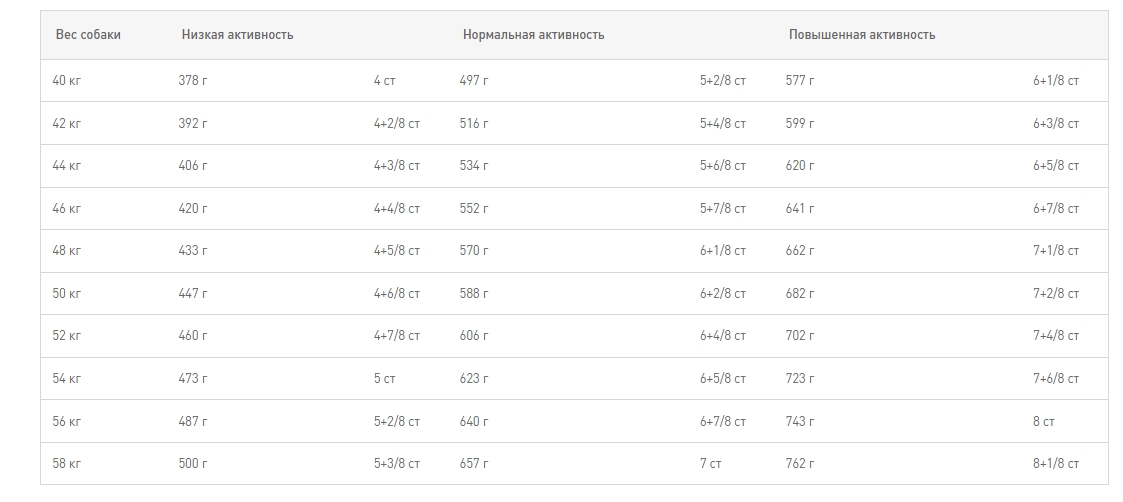The width and height of the screenshot is (1123, 502).
Task: Click the 7+6/8 ст value
Action: (x=1056, y=379)
